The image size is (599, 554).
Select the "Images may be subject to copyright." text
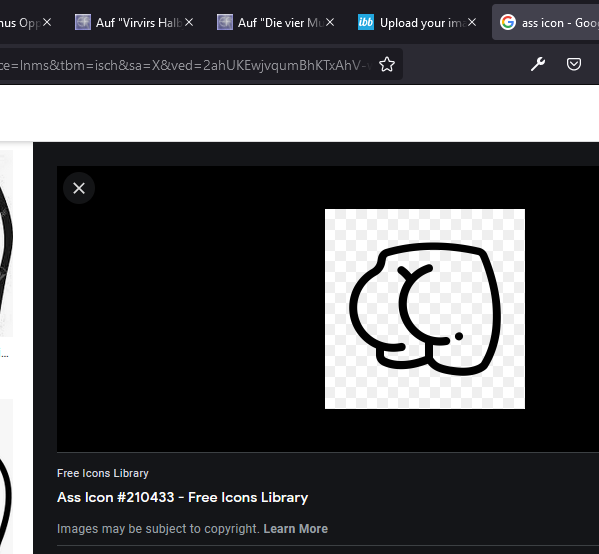click(x=159, y=529)
